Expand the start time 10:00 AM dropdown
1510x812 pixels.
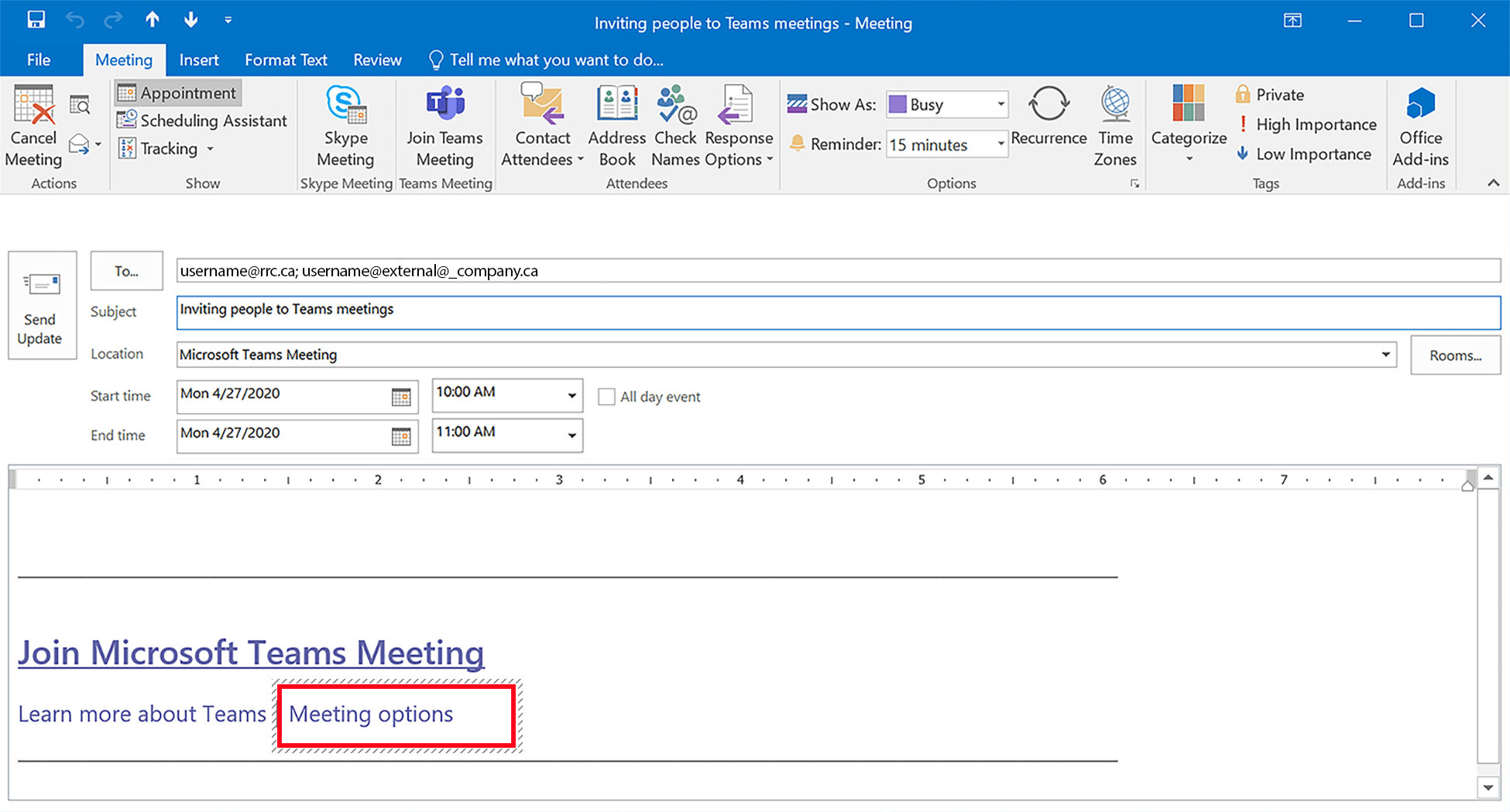571,396
